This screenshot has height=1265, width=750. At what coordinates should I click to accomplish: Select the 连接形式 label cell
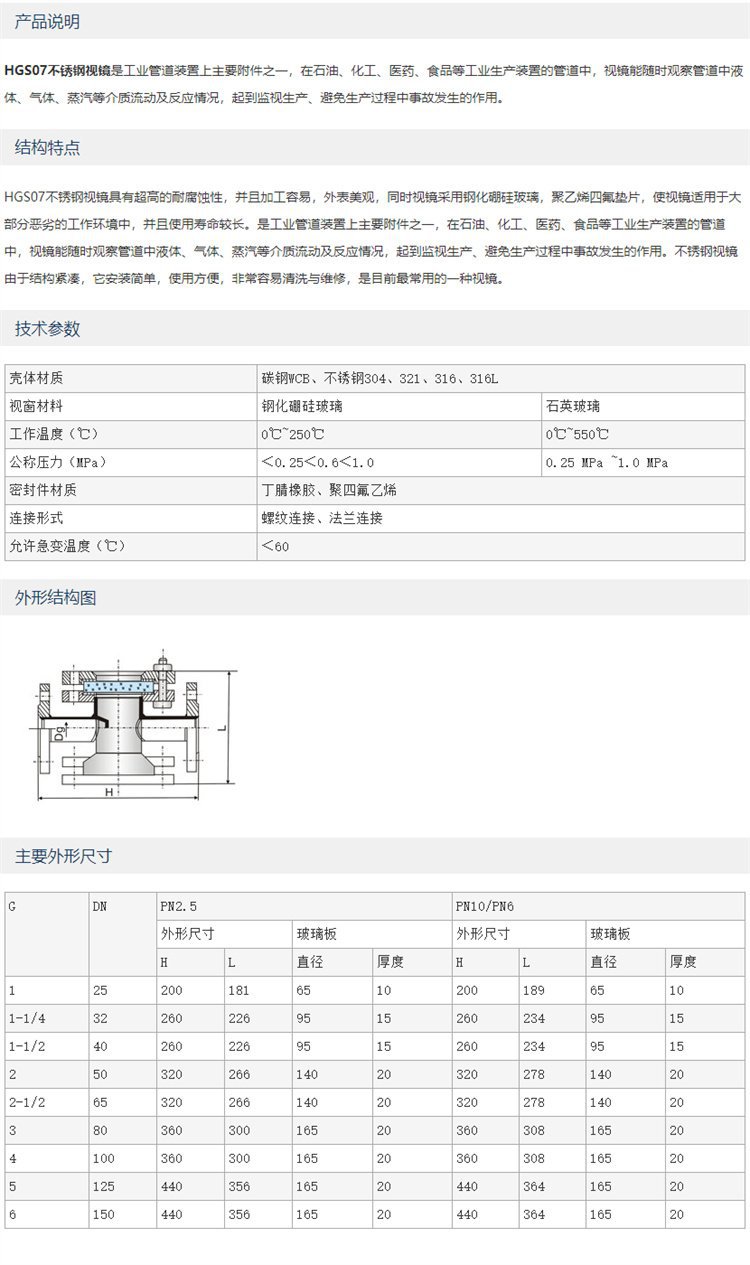(x=131, y=518)
